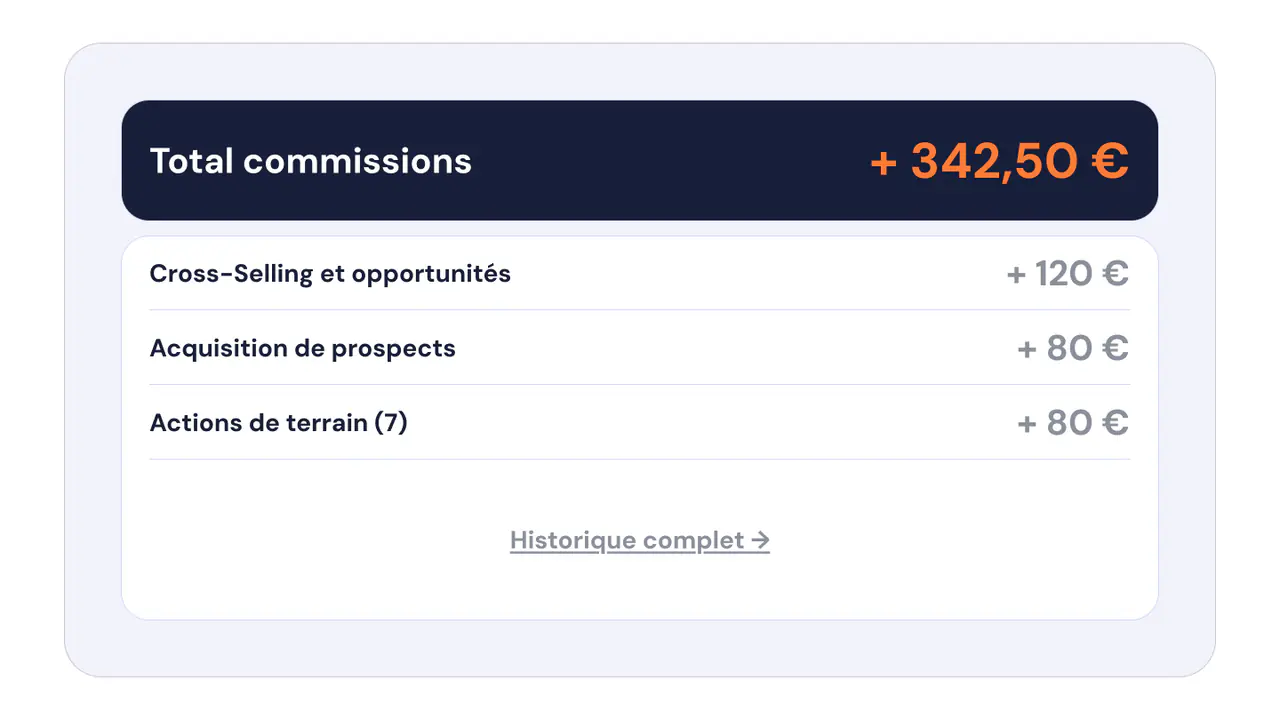Image resolution: width=1280 pixels, height=720 pixels.
Task: Click the + 342,50 € total amount
Action: pyautogui.click(x=1000, y=161)
